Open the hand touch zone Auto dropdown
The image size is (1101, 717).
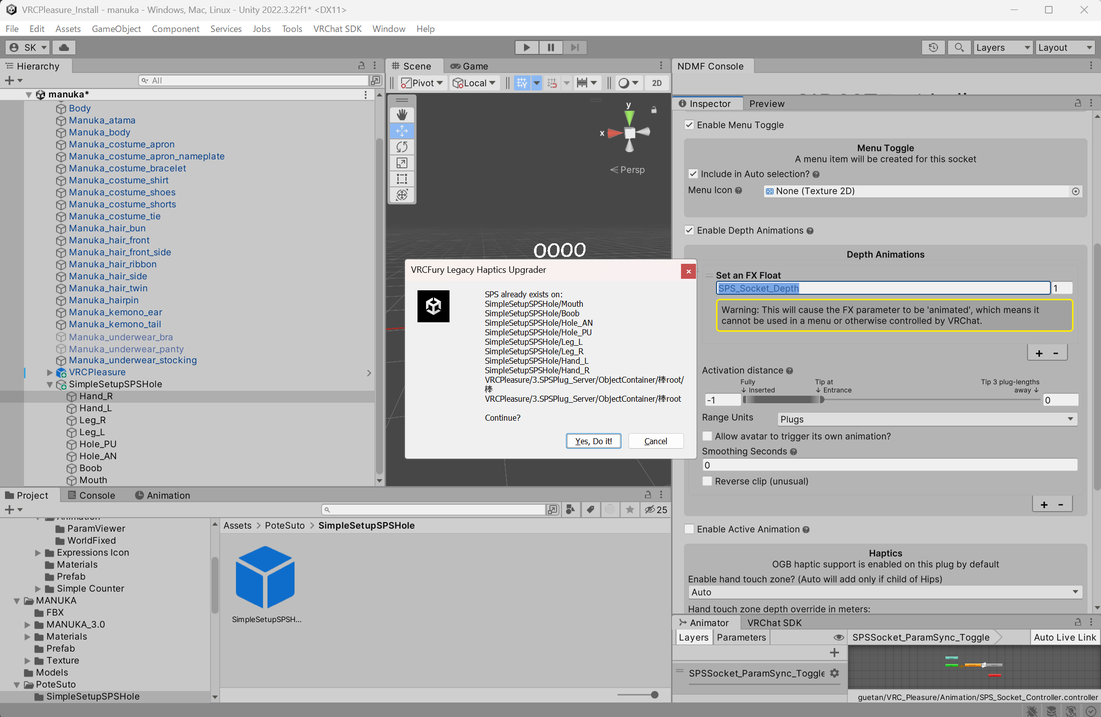(x=885, y=592)
